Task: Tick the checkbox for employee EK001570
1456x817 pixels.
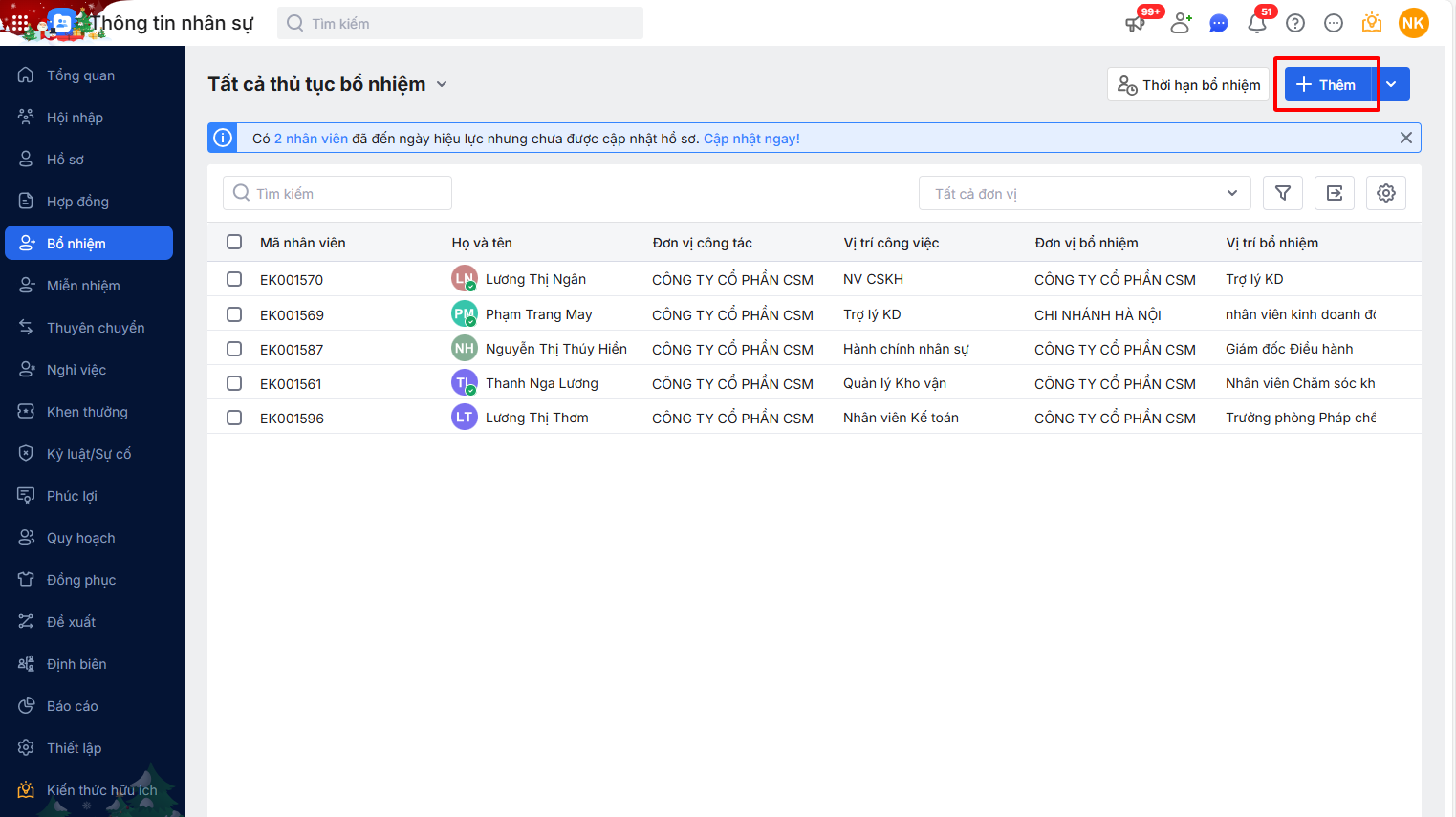Action: click(x=234, y=279)
